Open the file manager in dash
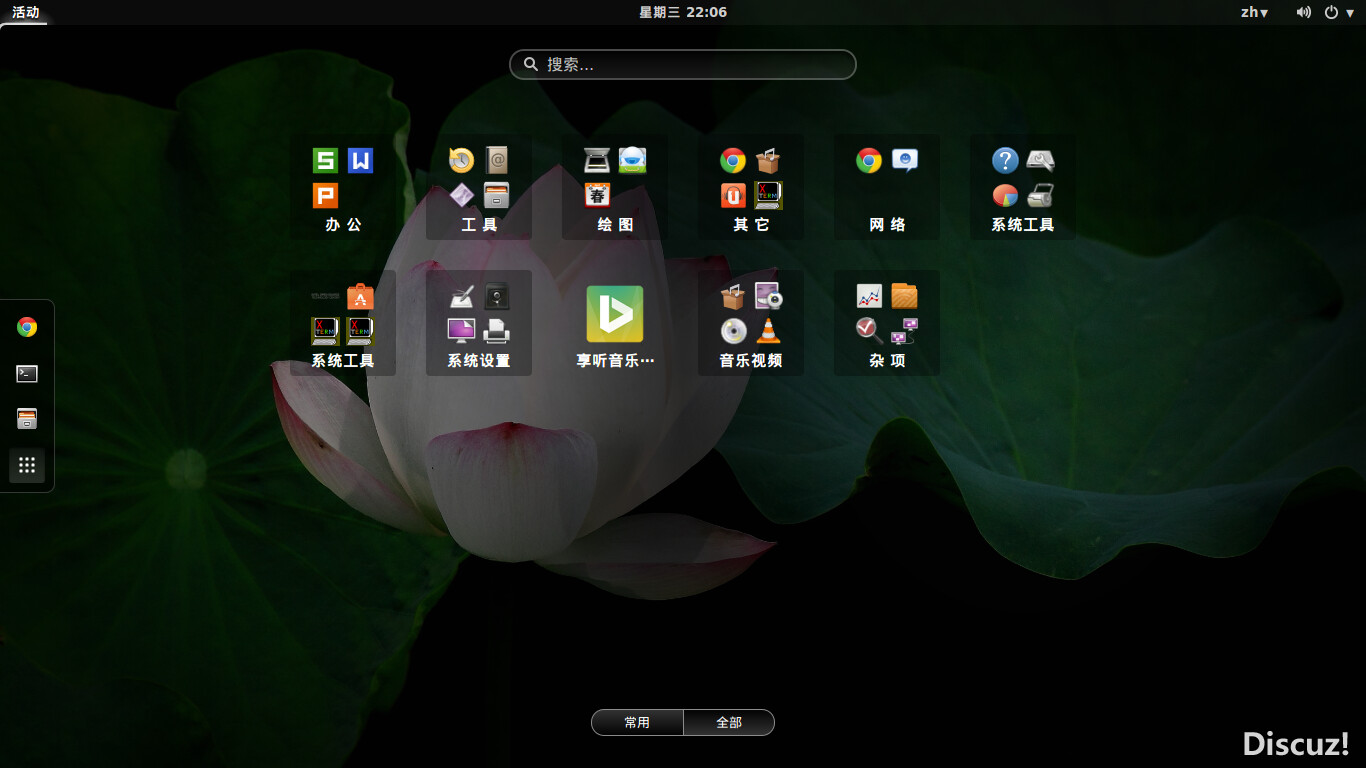Screen dimensions: 1366x768 (27, 419)
